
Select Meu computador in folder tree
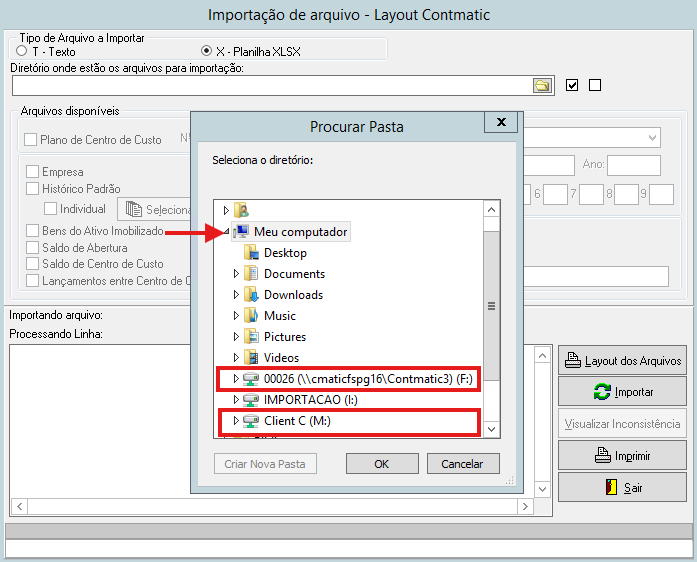(300, 232)
